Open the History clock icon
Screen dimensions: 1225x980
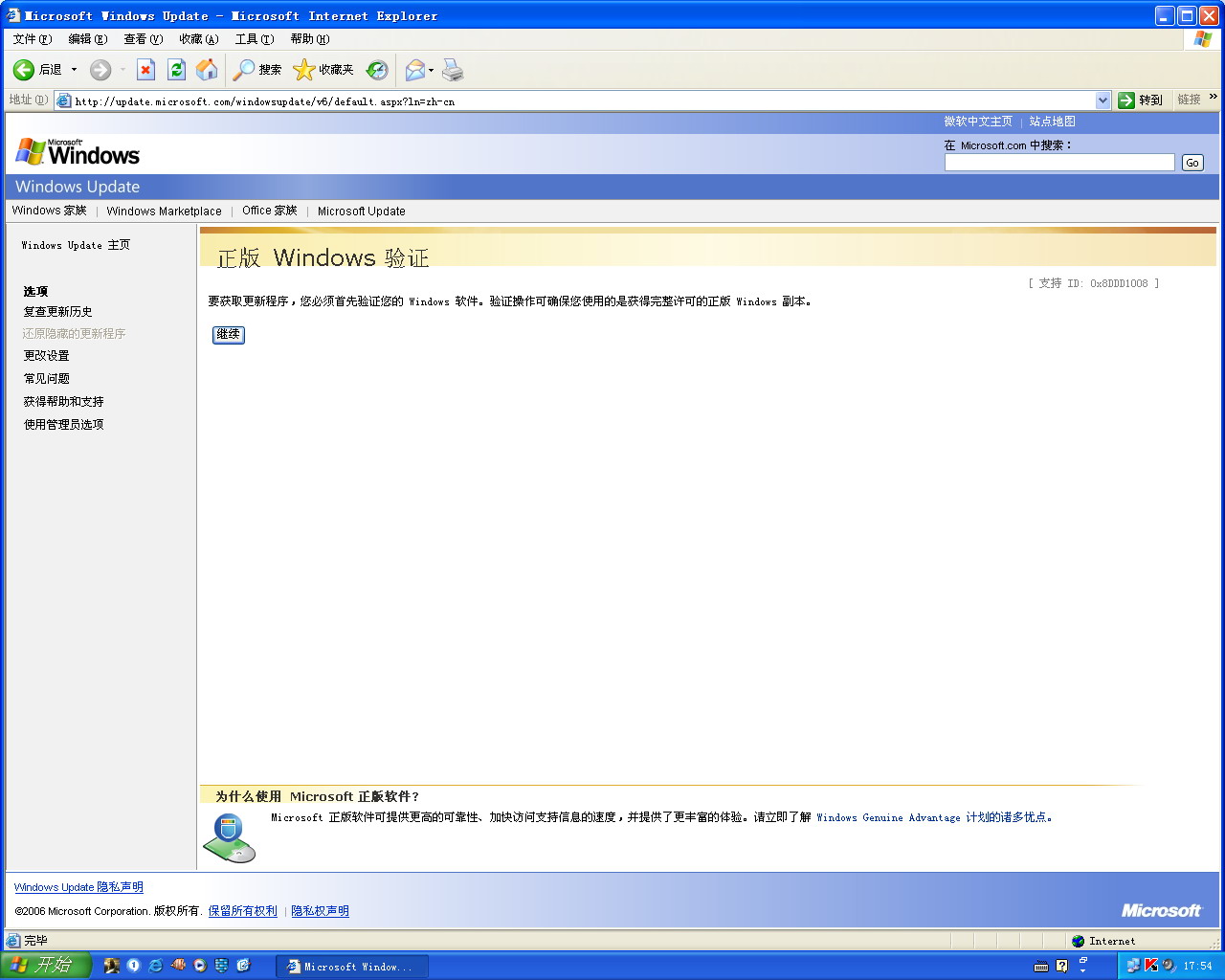pos(377,70)
